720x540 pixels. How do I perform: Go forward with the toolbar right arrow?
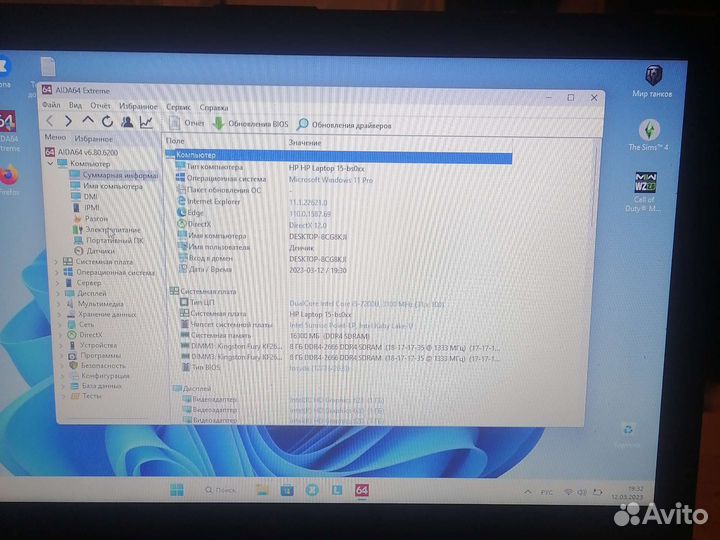pos(68,121)
